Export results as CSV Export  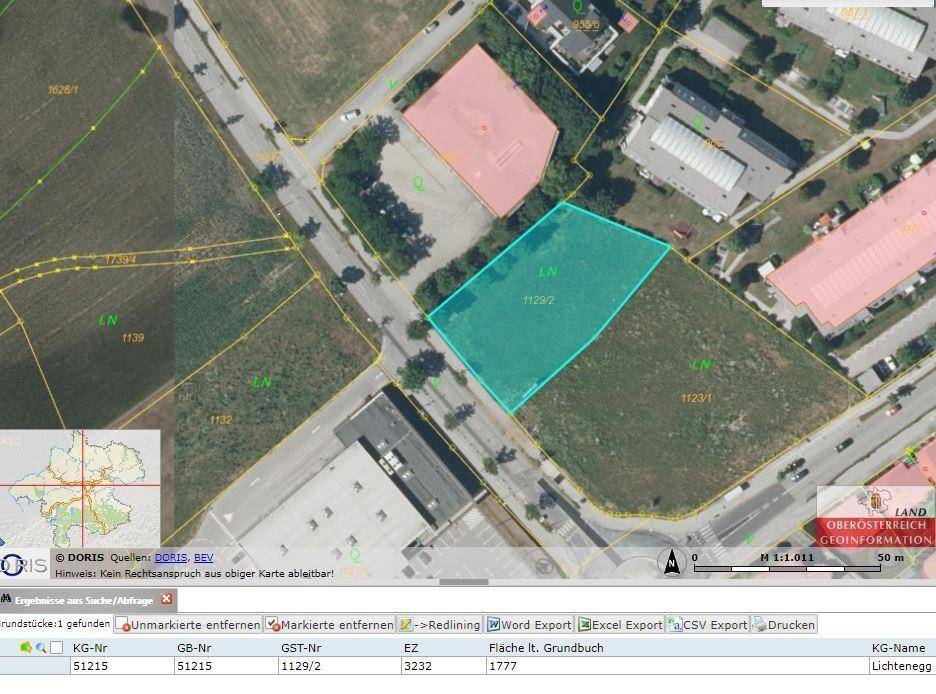pos(708,625)
